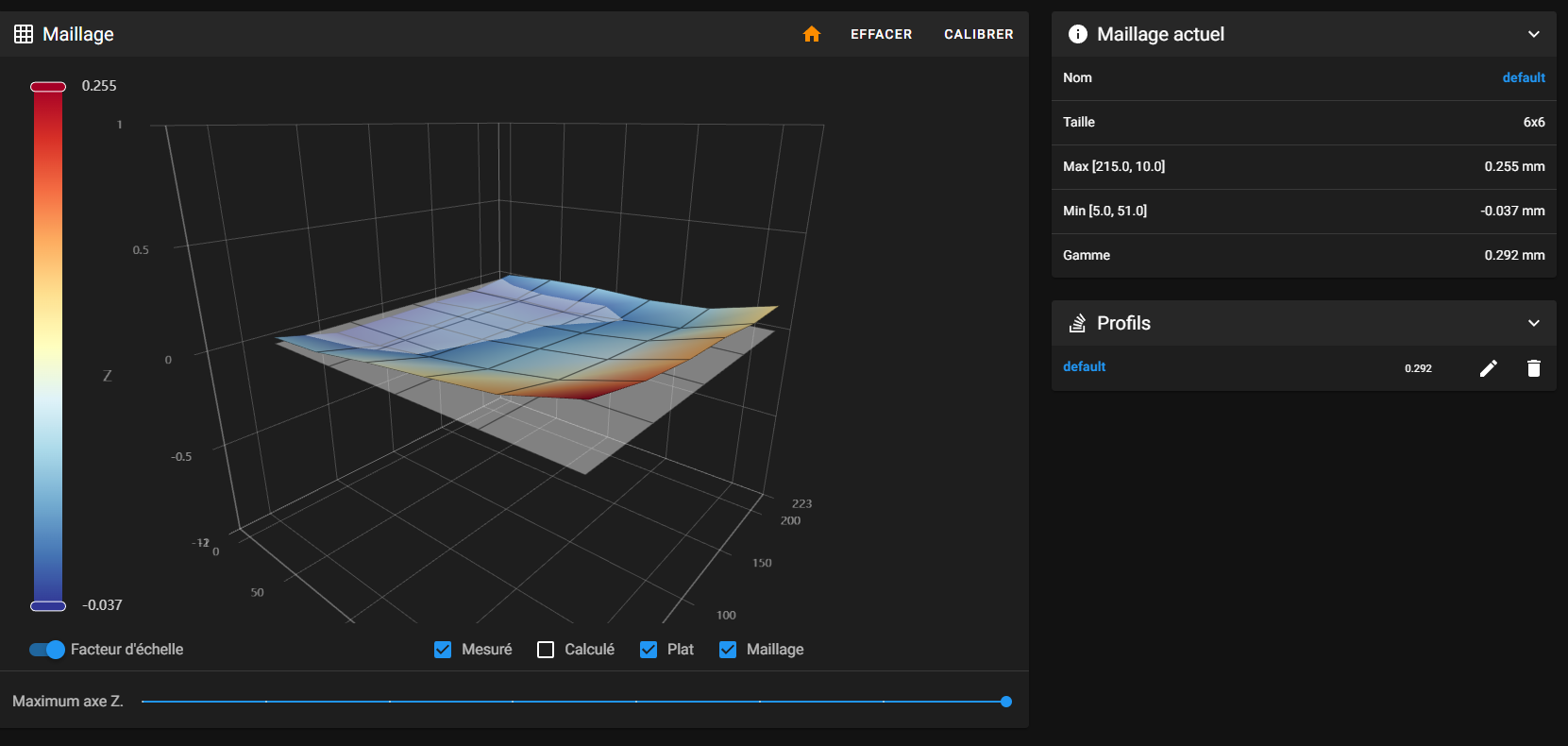Screen dimensions: 1568x746
Task: Enable the Calculé checkbox
Action: pos(546,650)
